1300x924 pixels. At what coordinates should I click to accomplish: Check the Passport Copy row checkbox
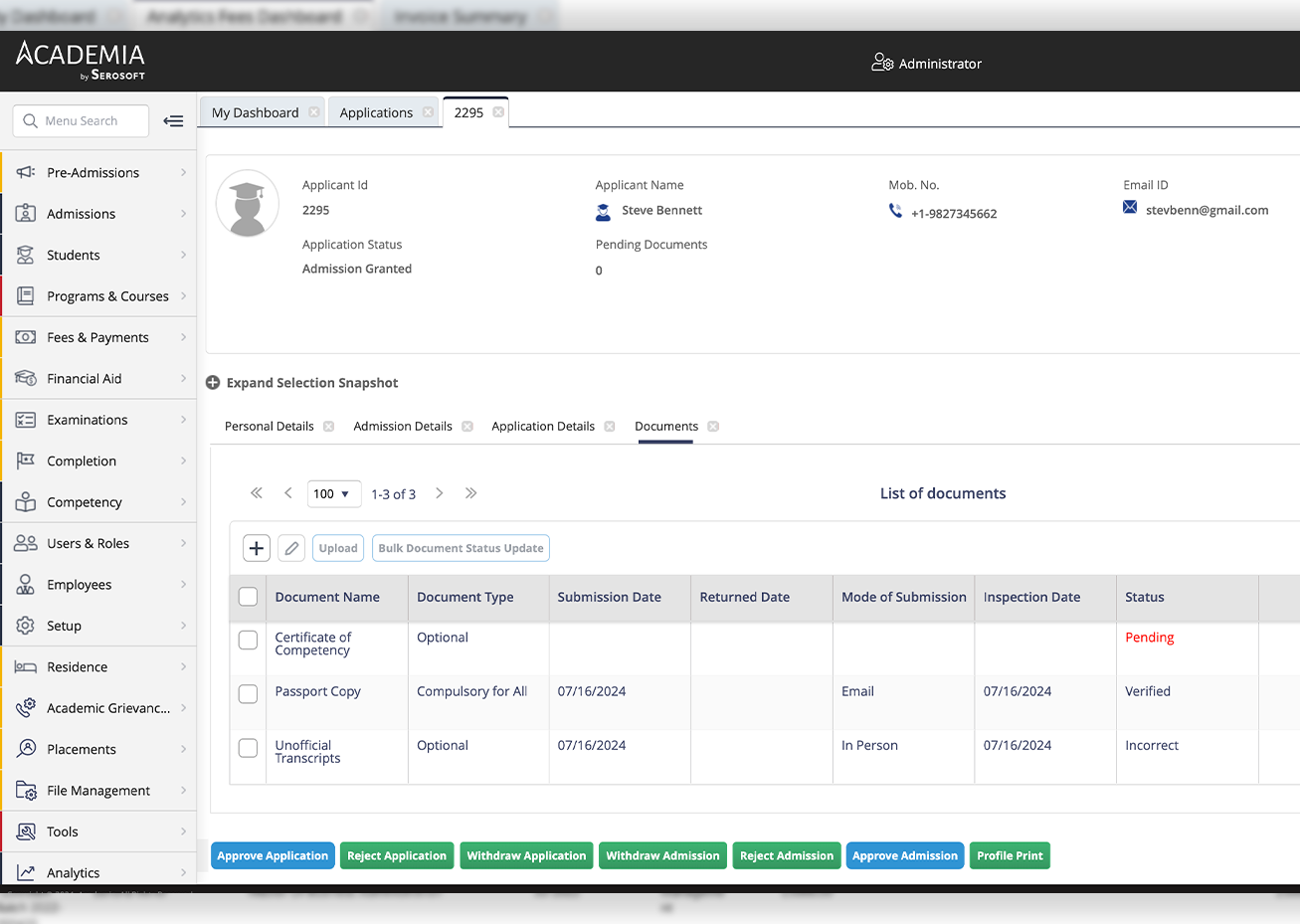pos(249,693)
